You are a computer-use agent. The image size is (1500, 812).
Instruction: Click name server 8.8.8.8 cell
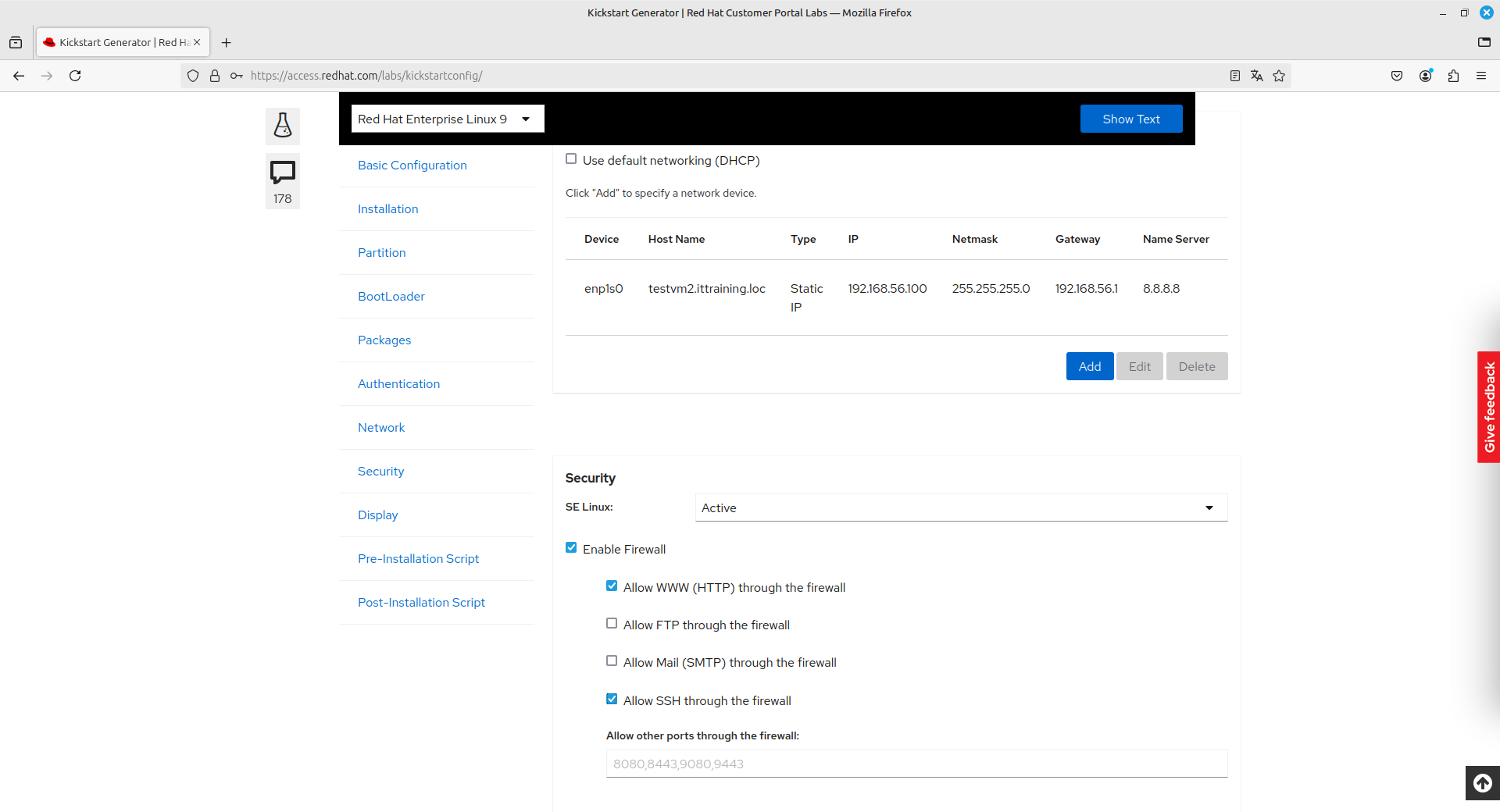pos(1162,289)
